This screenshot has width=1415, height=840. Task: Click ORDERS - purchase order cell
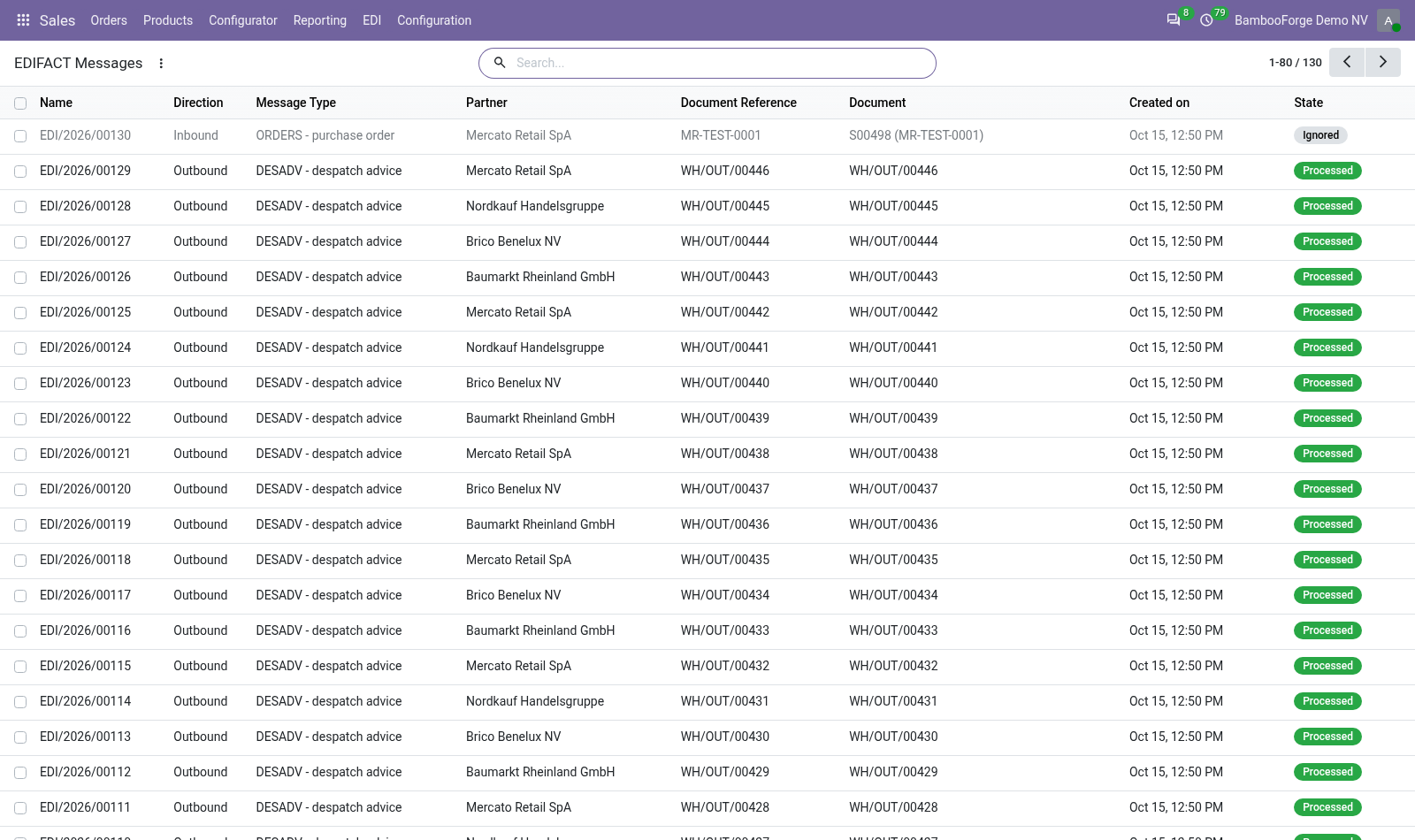point(325,135)
